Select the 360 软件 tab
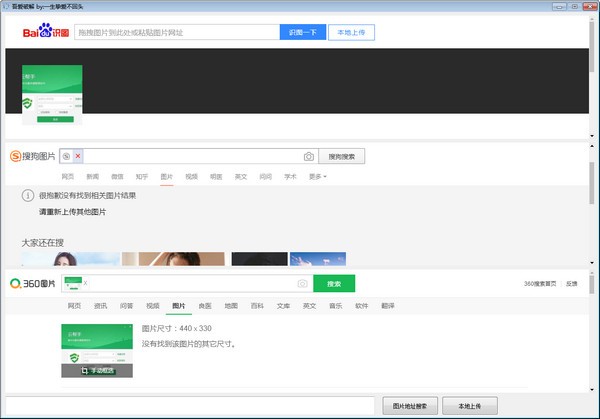The height and width of the screenshot is (419, 600). coord(362,306)
